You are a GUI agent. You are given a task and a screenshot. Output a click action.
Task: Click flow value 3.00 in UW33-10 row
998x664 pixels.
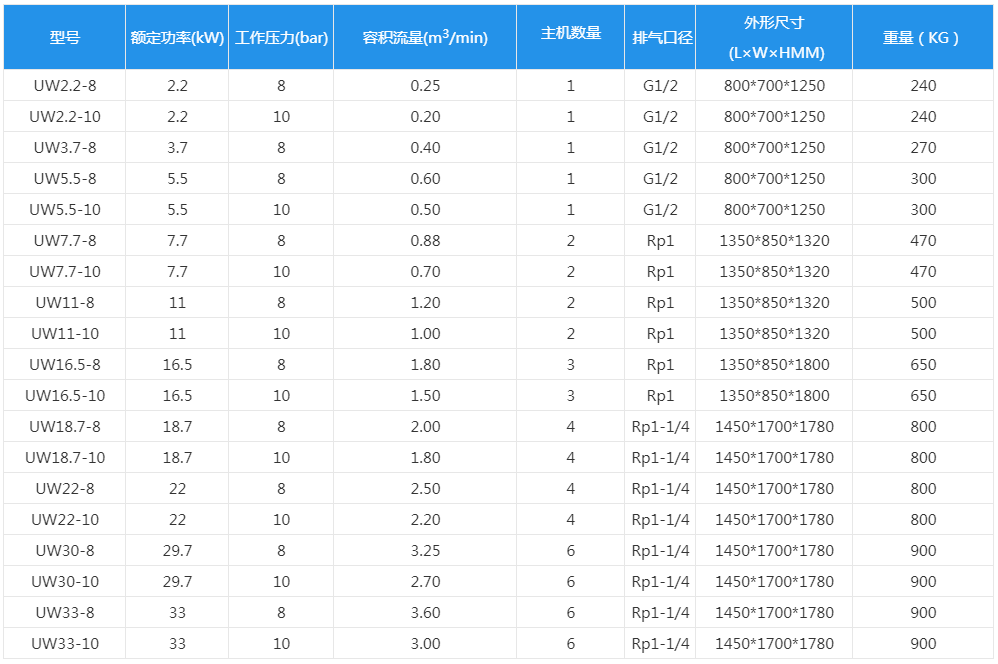coord(425,644)
